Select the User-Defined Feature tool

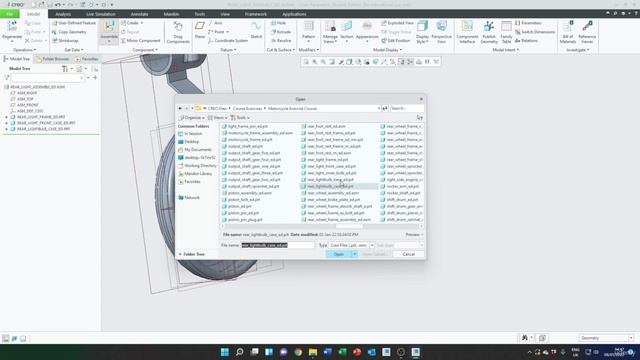coord(74,23)
